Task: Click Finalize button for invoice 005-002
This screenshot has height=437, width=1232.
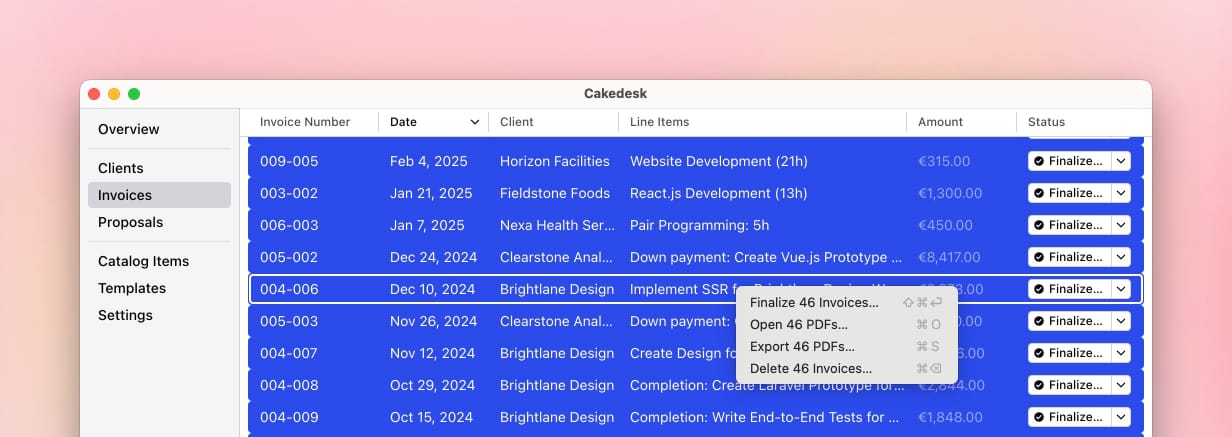Action: tap(1069, 257)
